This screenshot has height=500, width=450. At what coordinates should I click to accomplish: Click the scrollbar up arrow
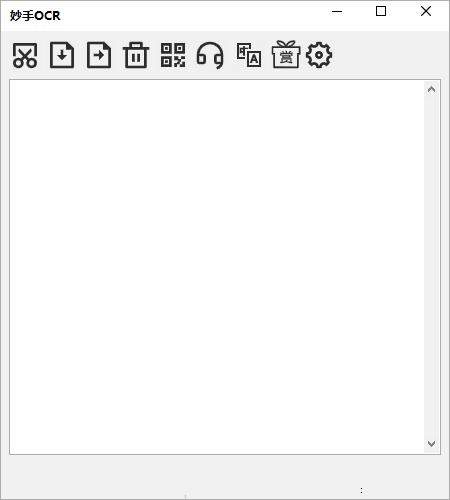pyautogui.click(x=431, y=89)
